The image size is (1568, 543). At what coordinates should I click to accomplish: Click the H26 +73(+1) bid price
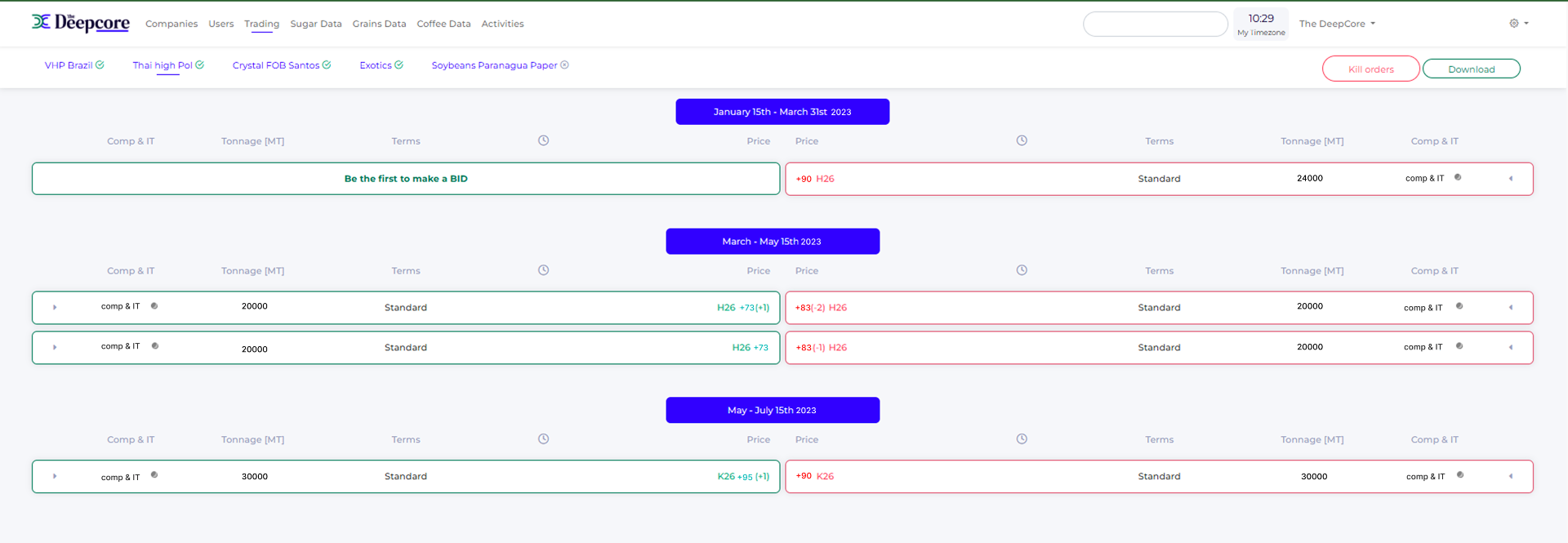click(743, 308)
